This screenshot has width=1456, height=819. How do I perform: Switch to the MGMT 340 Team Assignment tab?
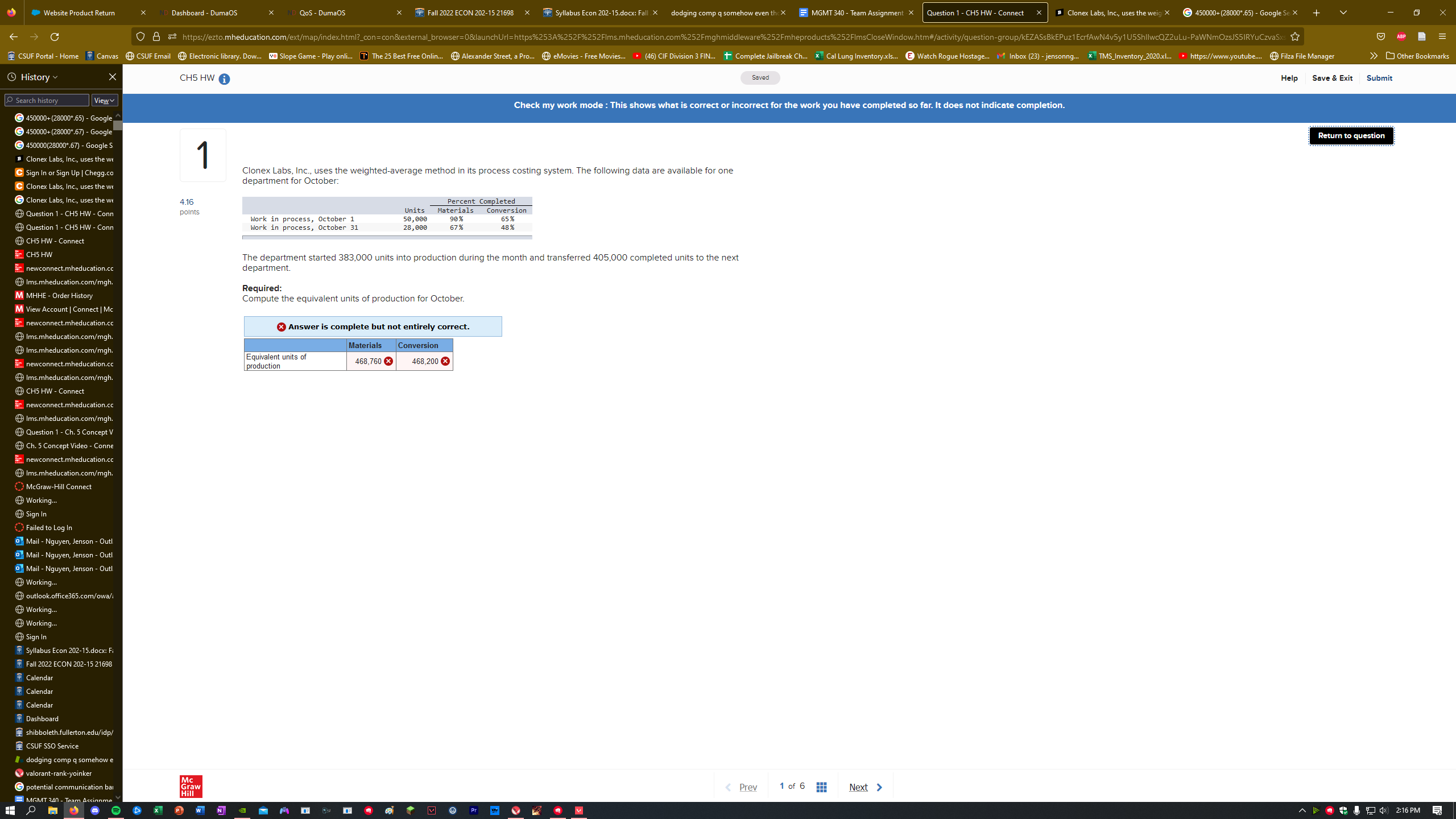tap(853, 13)
